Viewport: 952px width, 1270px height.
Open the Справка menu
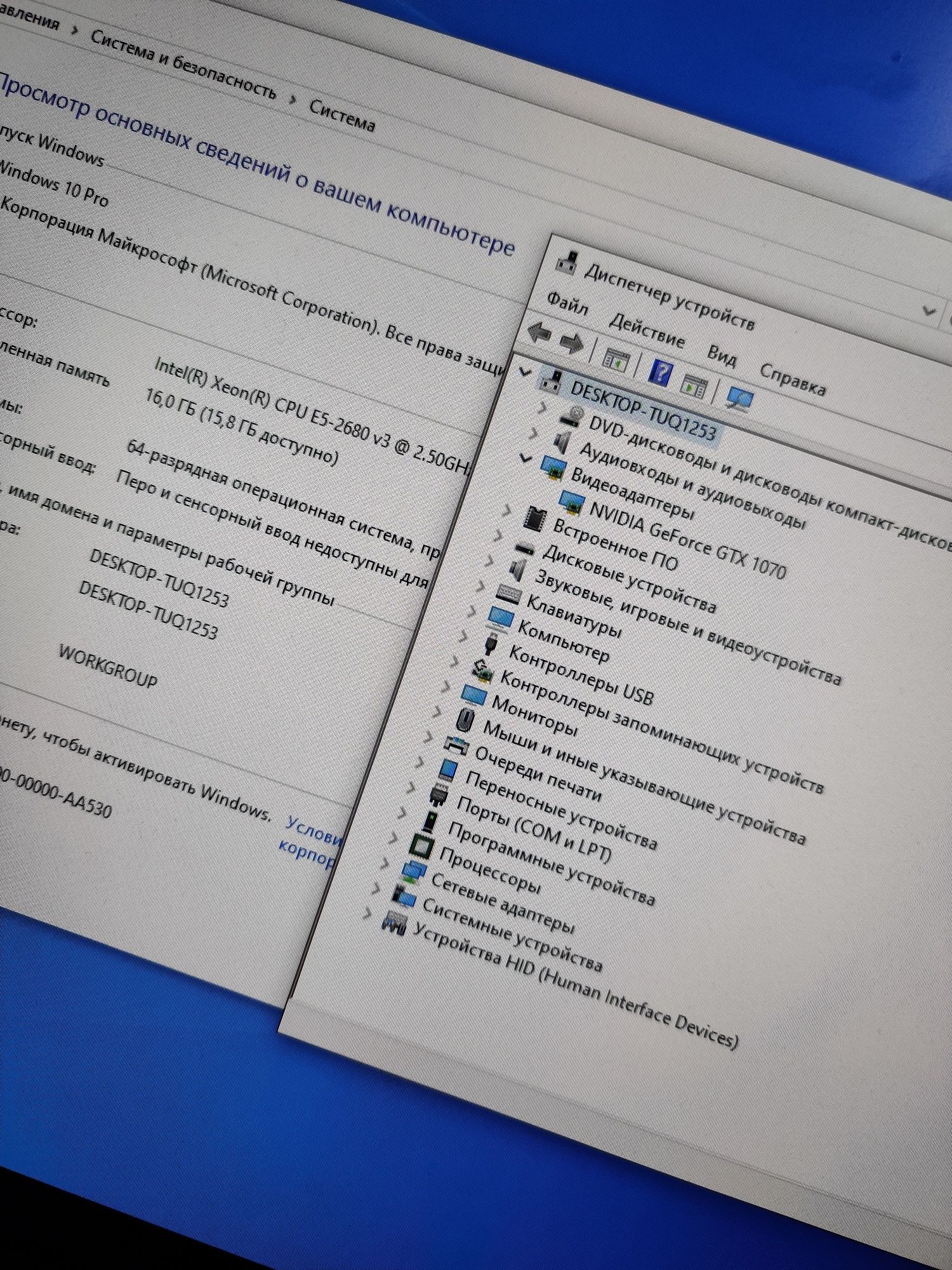click(x=793, y=380)
